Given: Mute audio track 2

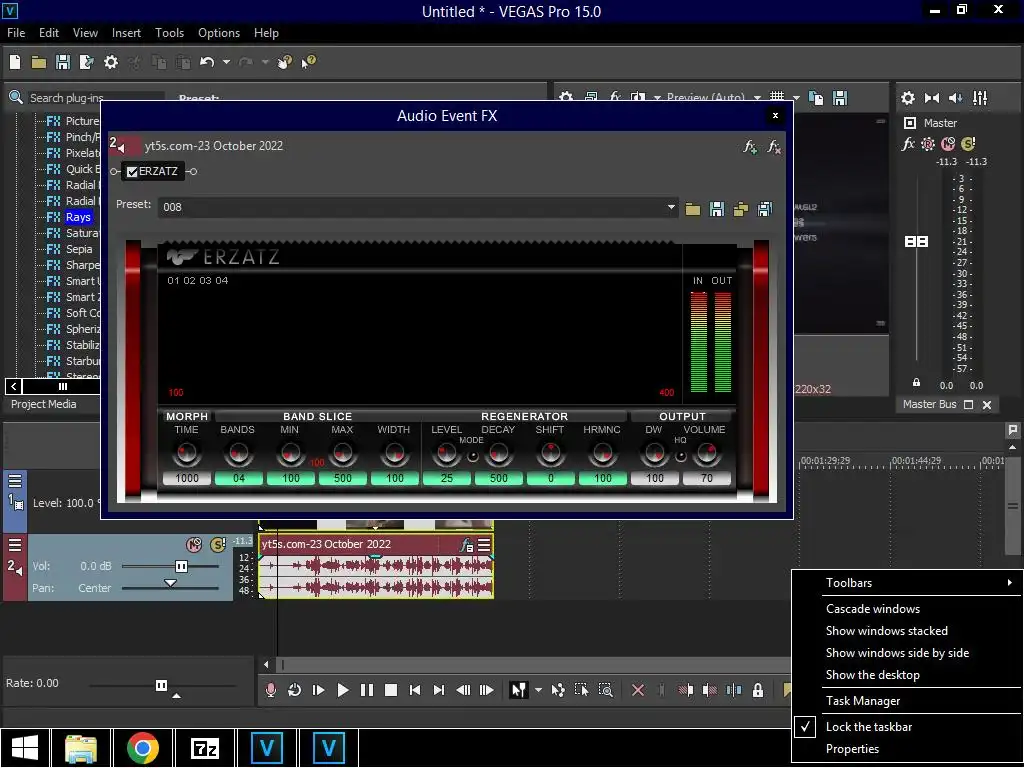Looking at the screenshot, I should click(194, 545).
